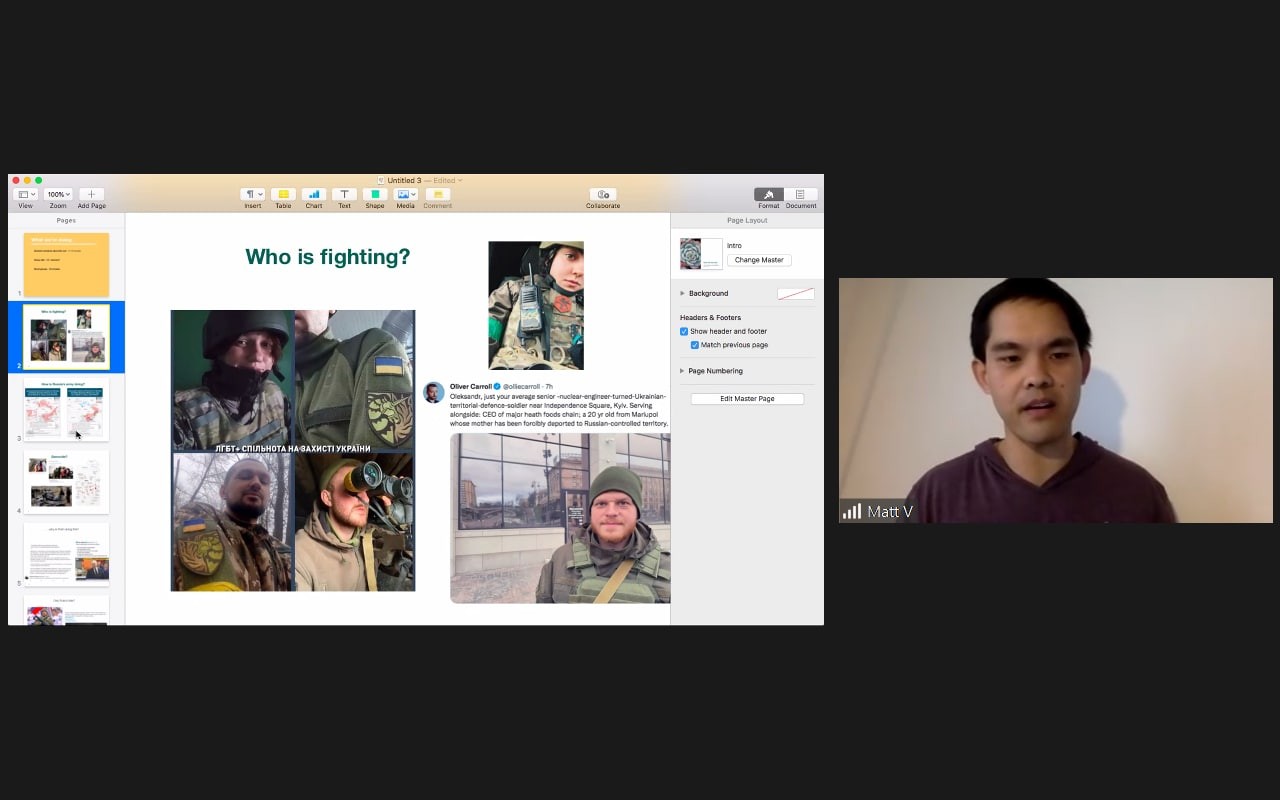This screenshot has width=1280, height=800.
Task: Select the female soldier photo with radio
Action: 536,305
